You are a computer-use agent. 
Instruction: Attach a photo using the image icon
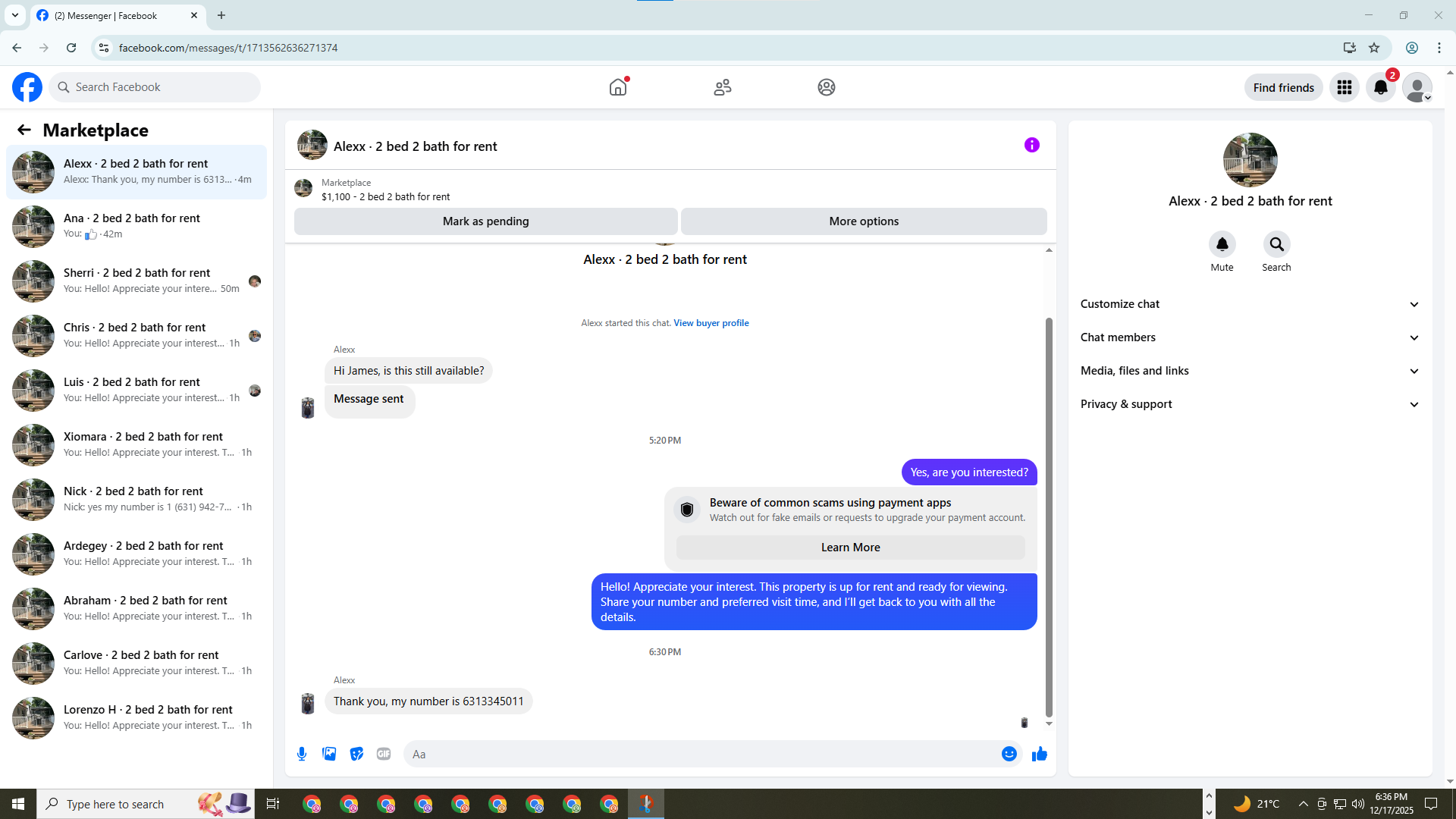329,754
